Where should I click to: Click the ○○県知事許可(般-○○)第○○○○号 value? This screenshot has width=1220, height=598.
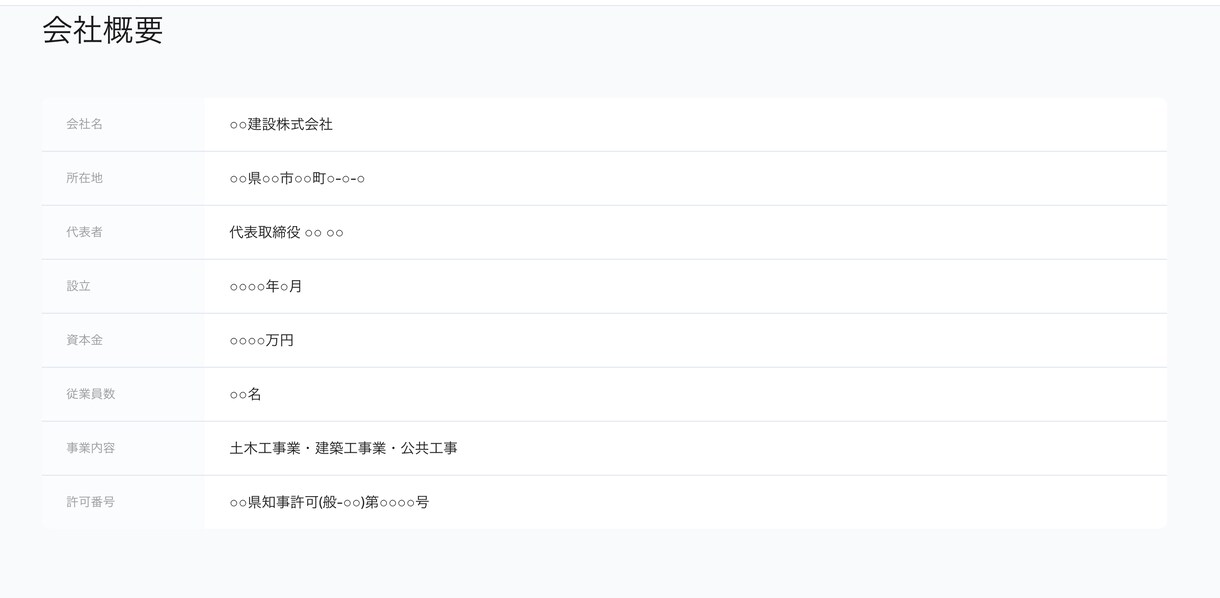click(x=329, y=502)
